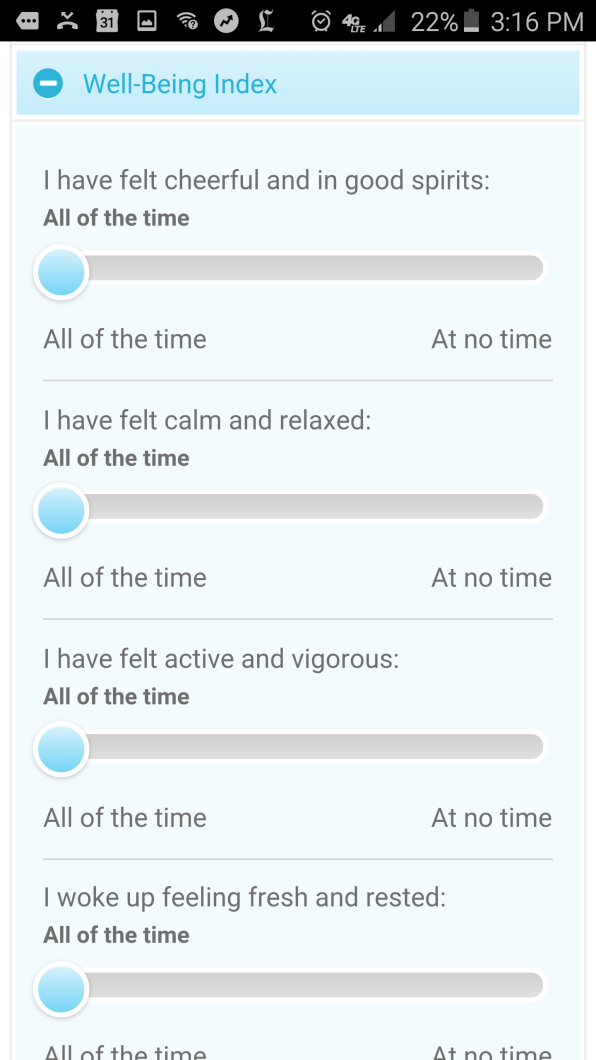This screenshot has width=596, height=1060.
Task: Open the calendar 31 notification icon
Action: click(107, 22)
